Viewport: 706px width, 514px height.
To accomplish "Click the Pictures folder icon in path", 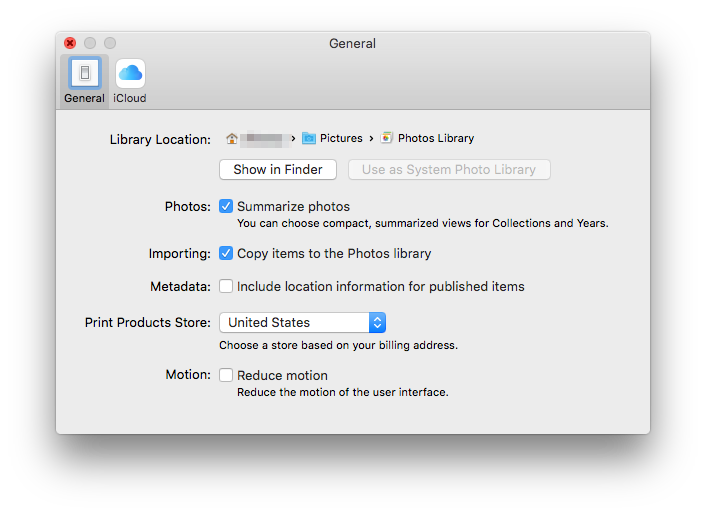I will pyautogui.click(x=308, y=138).
